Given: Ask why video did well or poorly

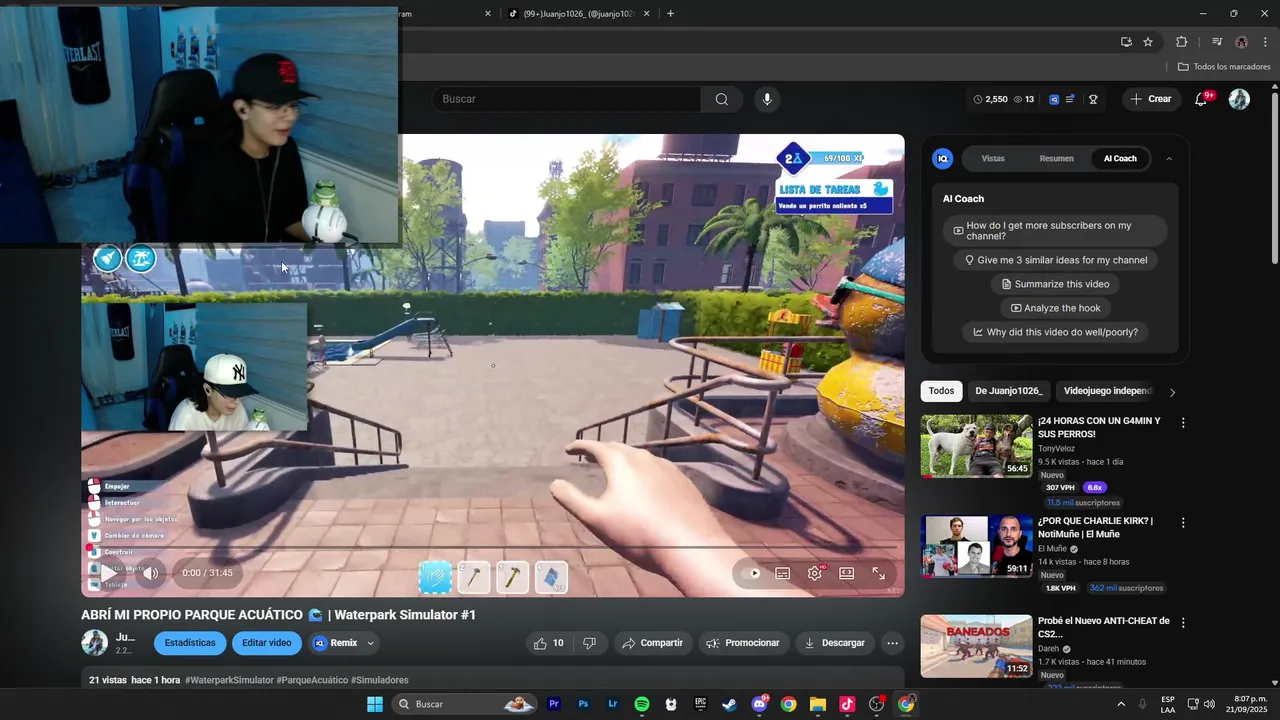Looking at the screenshot, I should 1055,332.
